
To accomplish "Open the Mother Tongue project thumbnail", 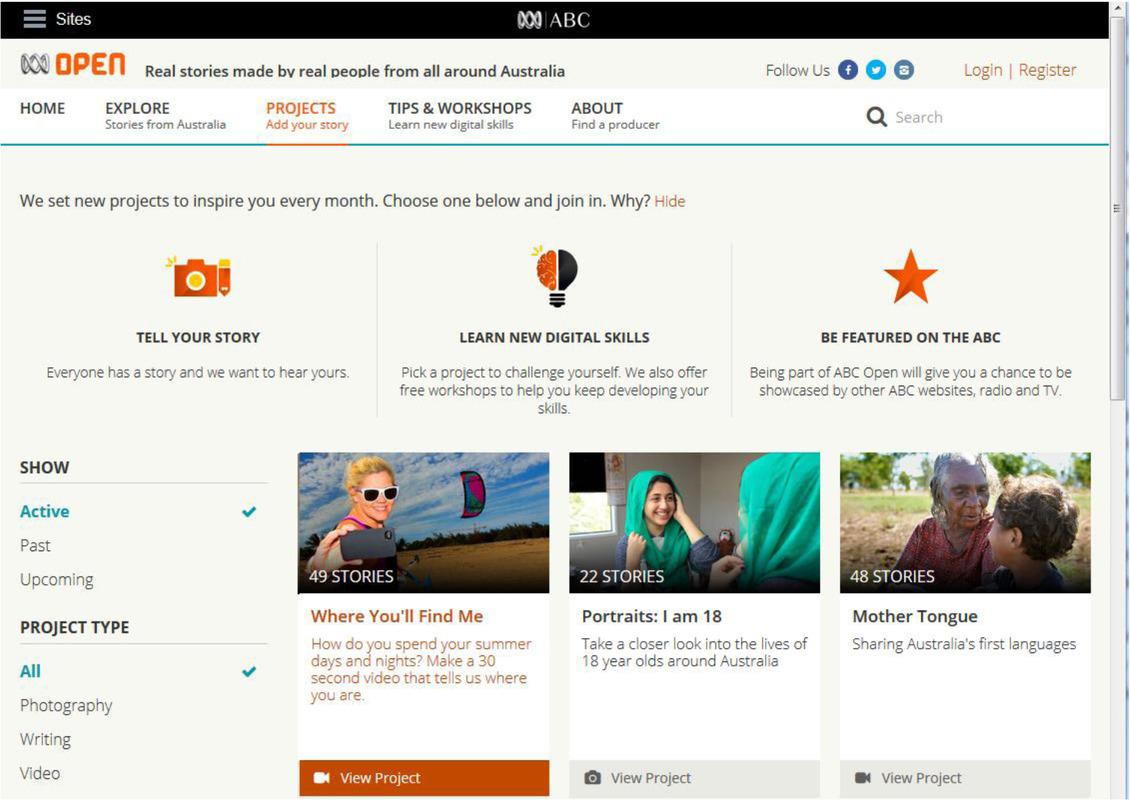I will (x=964, y=522).
